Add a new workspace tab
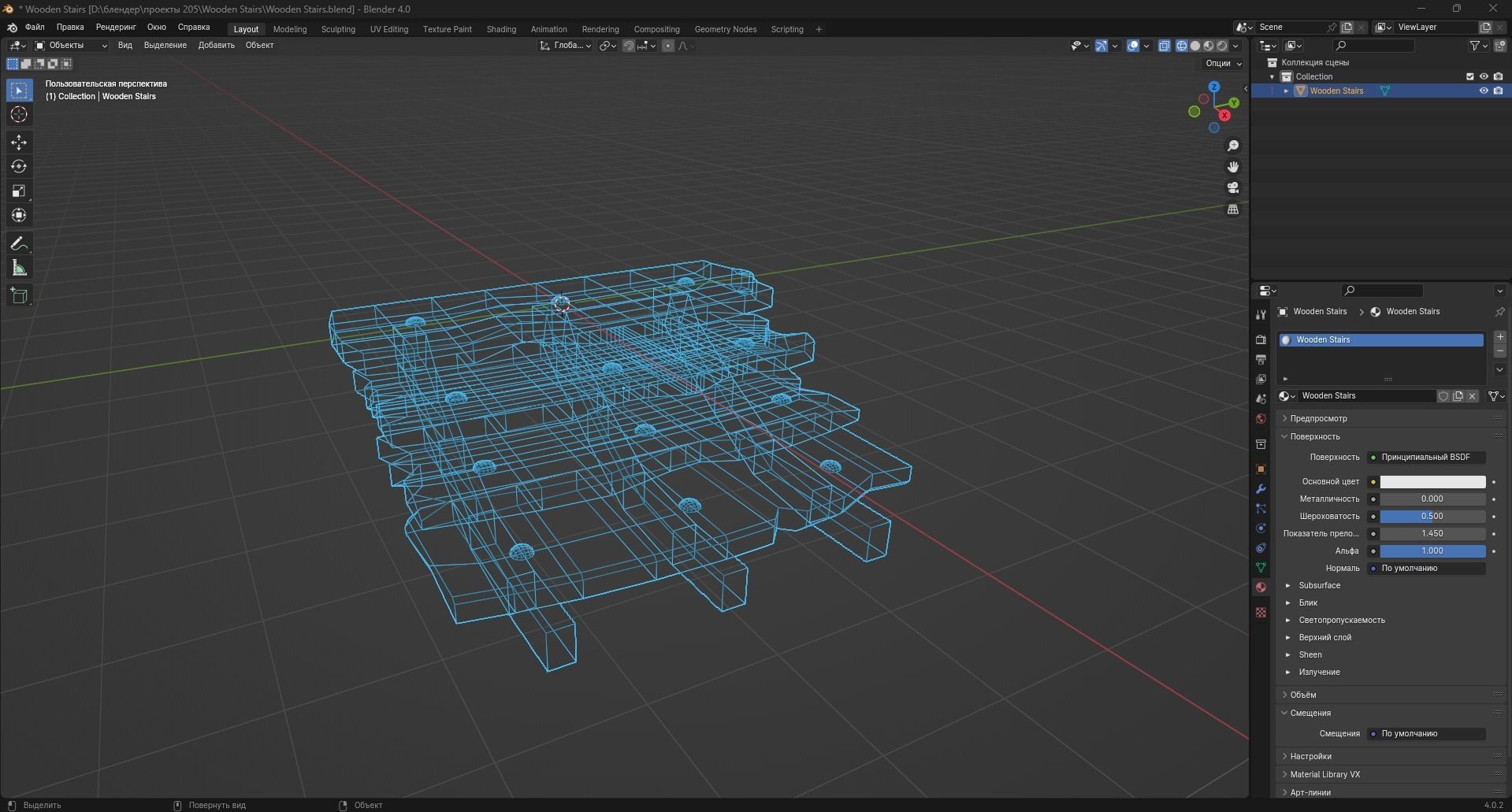Viewport: 1512px width, 812px height. pos(819,29)
